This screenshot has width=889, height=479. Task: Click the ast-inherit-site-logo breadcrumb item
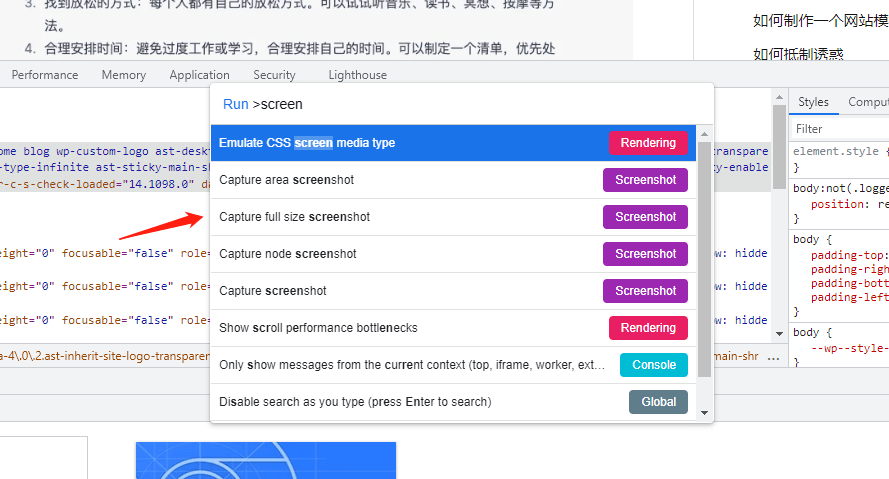(105, 356)
